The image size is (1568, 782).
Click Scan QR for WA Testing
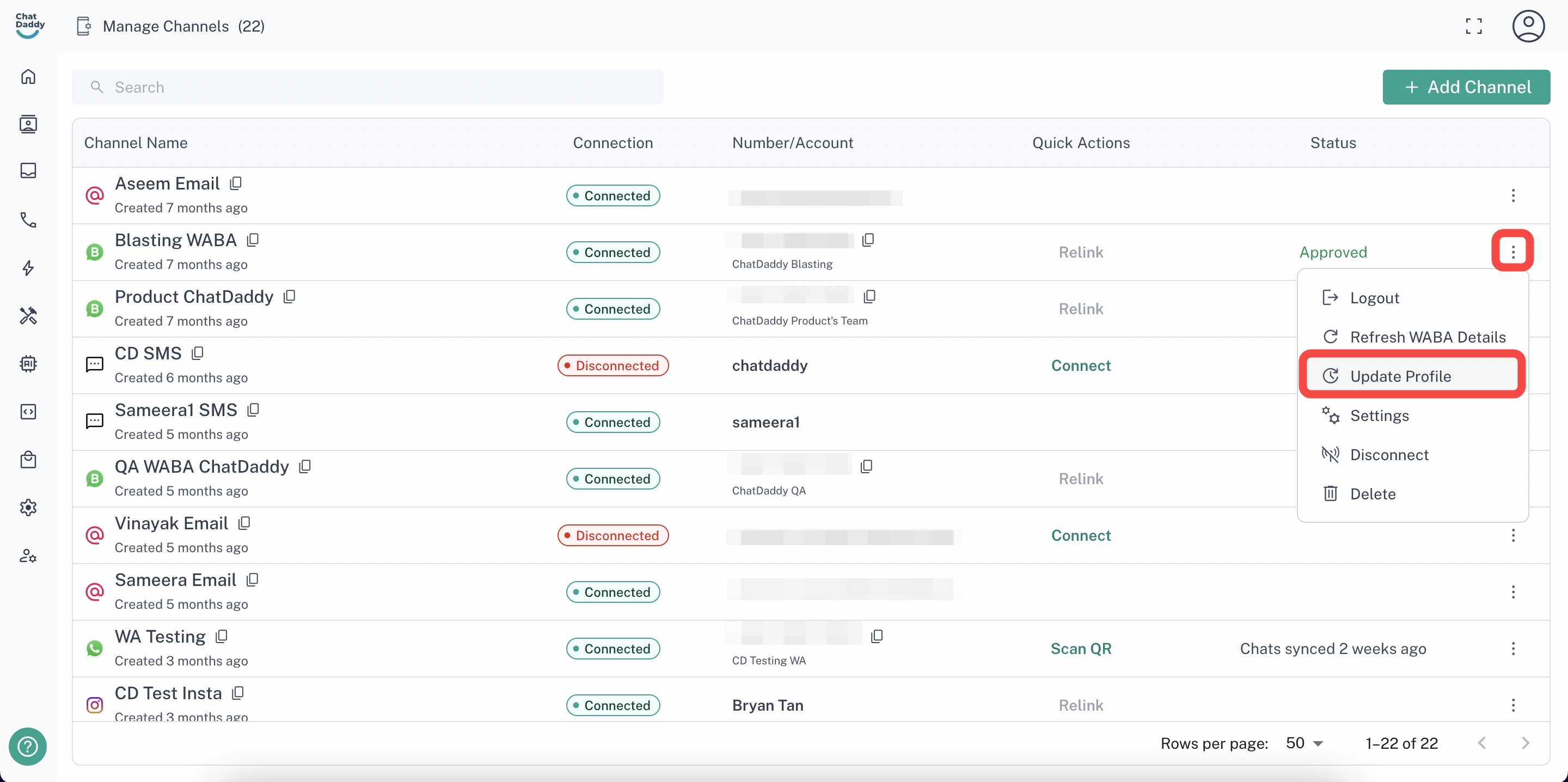[x=1080, y=649]
